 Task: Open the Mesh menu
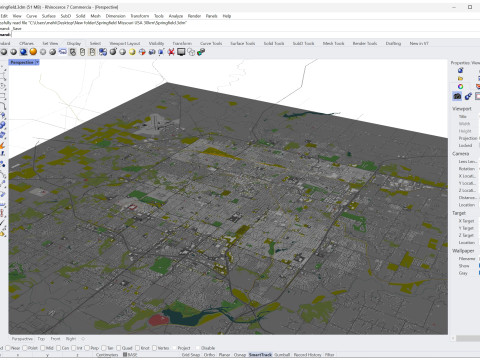(95, 16)
